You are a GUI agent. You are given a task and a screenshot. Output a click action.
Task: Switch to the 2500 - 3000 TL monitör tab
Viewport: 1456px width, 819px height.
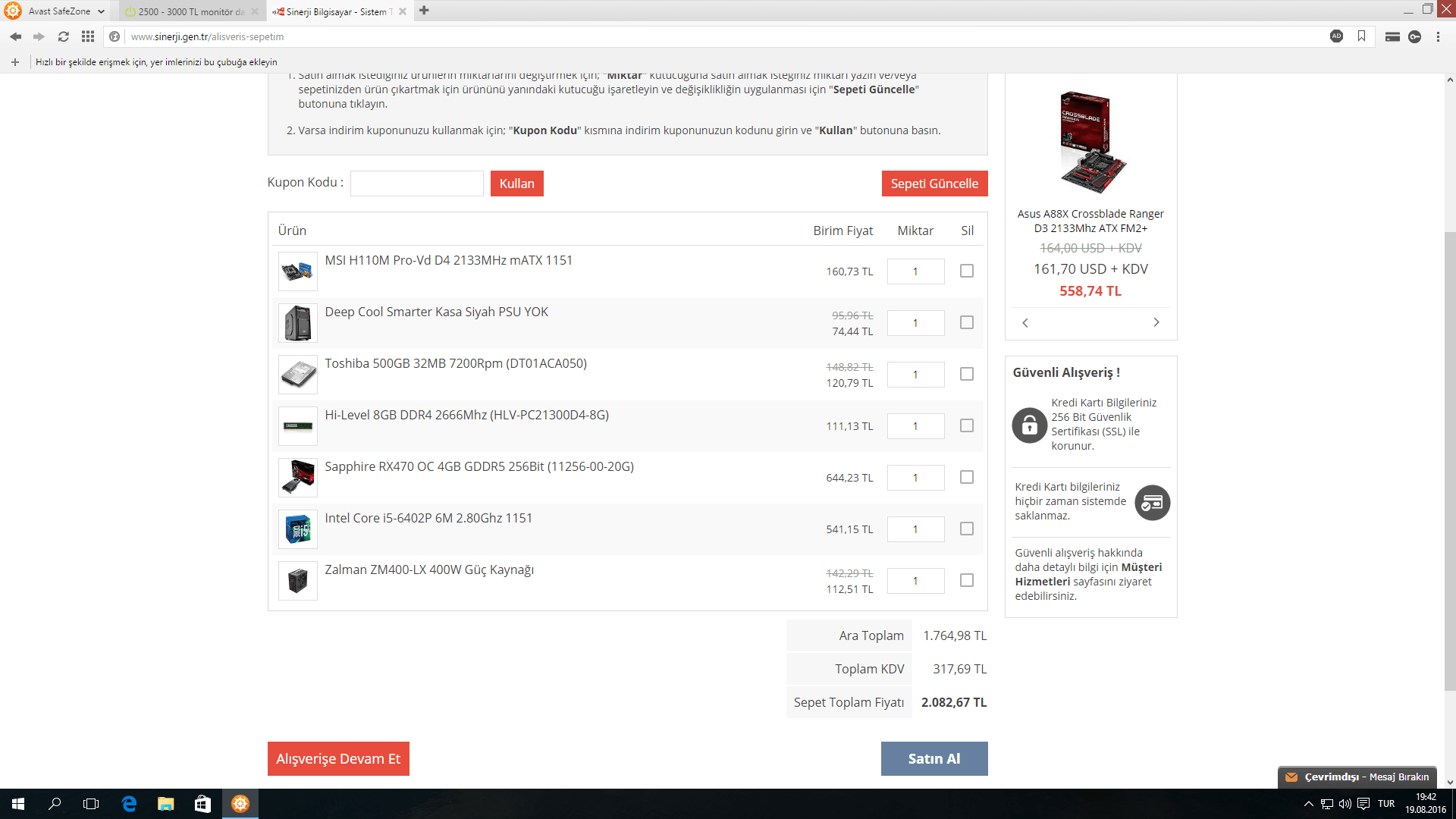(x=190, y=11)
